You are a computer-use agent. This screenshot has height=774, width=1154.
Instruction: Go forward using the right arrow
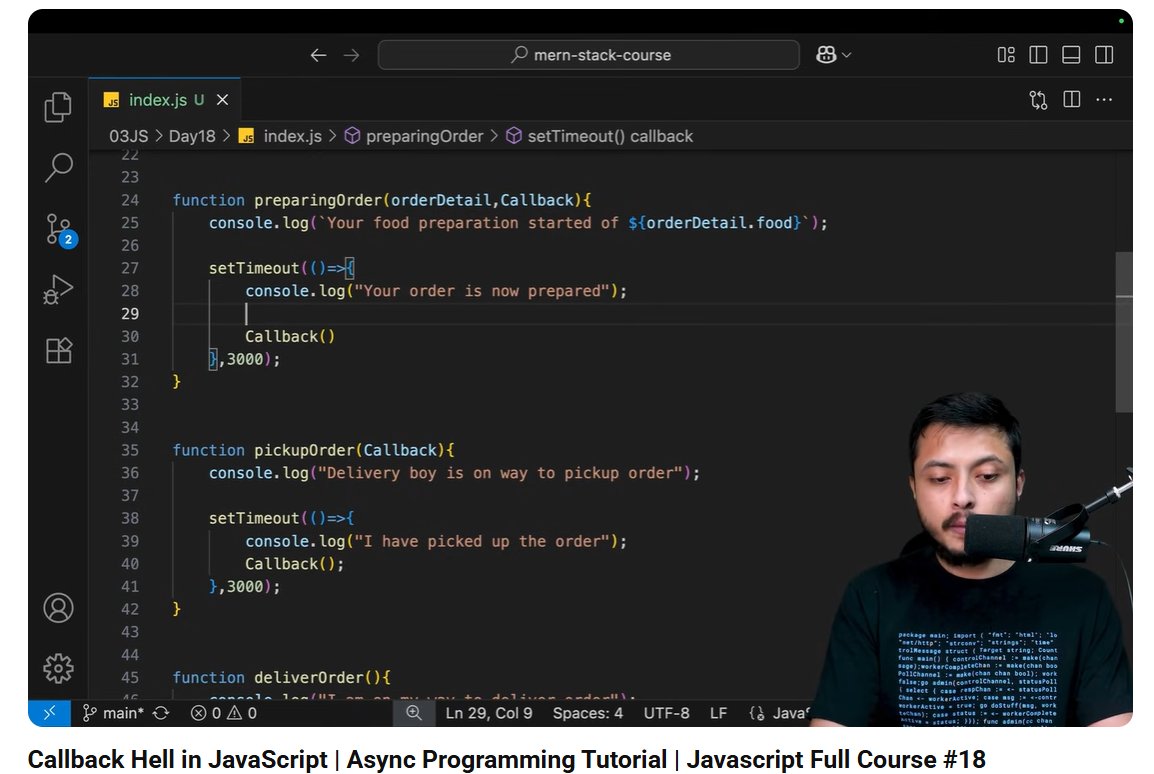coord(352,55)
